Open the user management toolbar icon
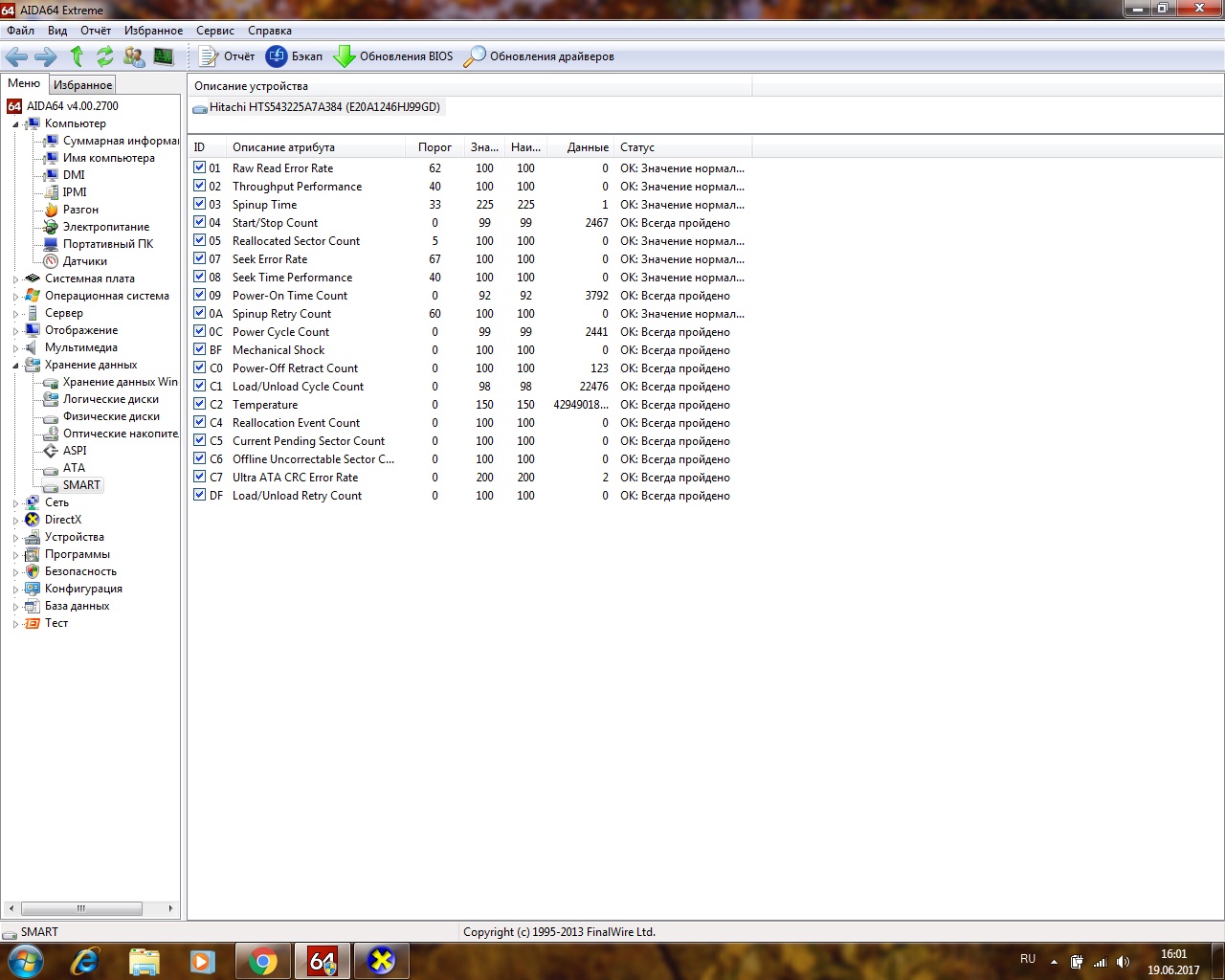Screen dimensions: 1225x980 [134, 56]
